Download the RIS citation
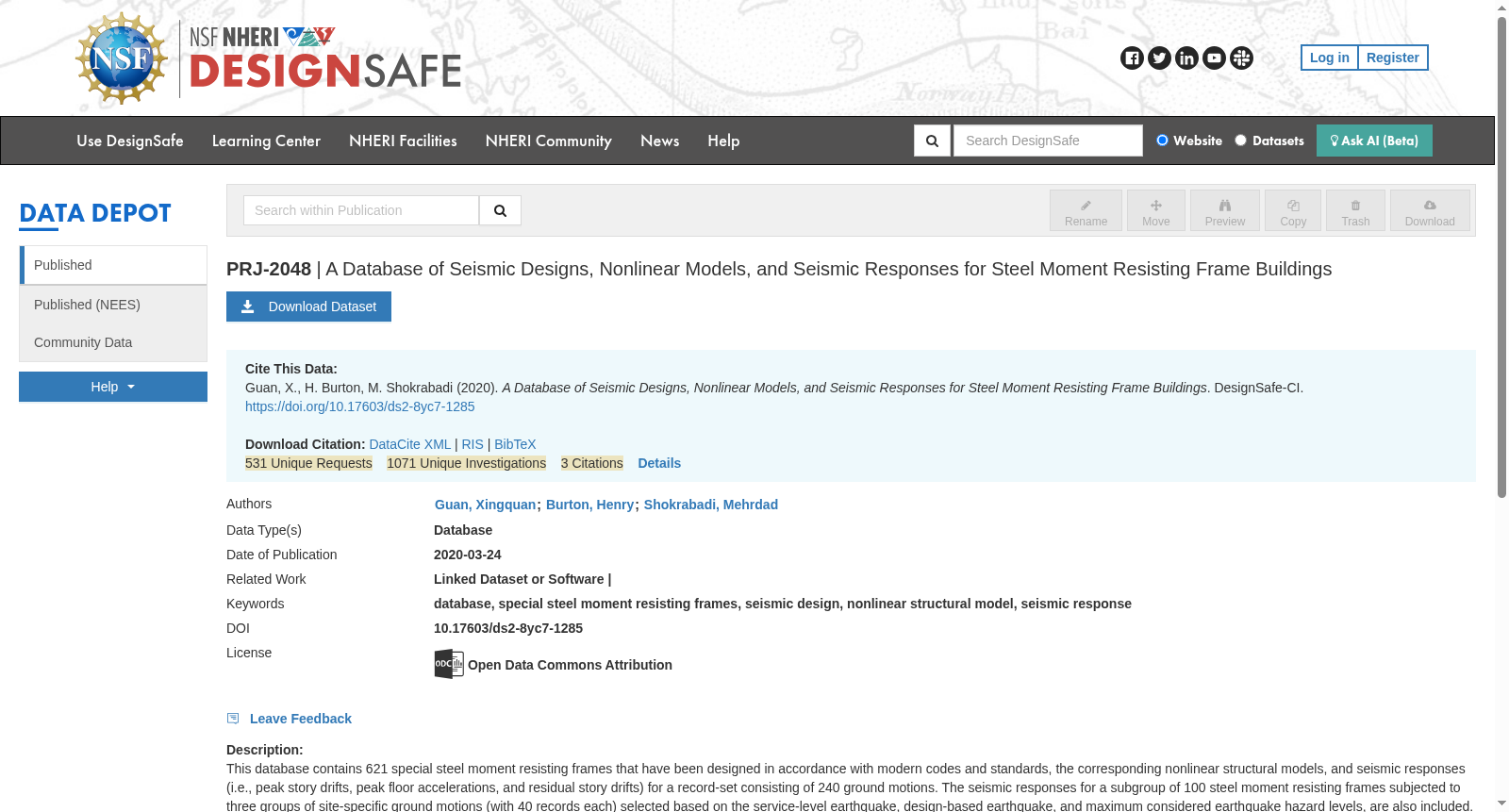This screenshot has width=1509, height=812. 473,444
